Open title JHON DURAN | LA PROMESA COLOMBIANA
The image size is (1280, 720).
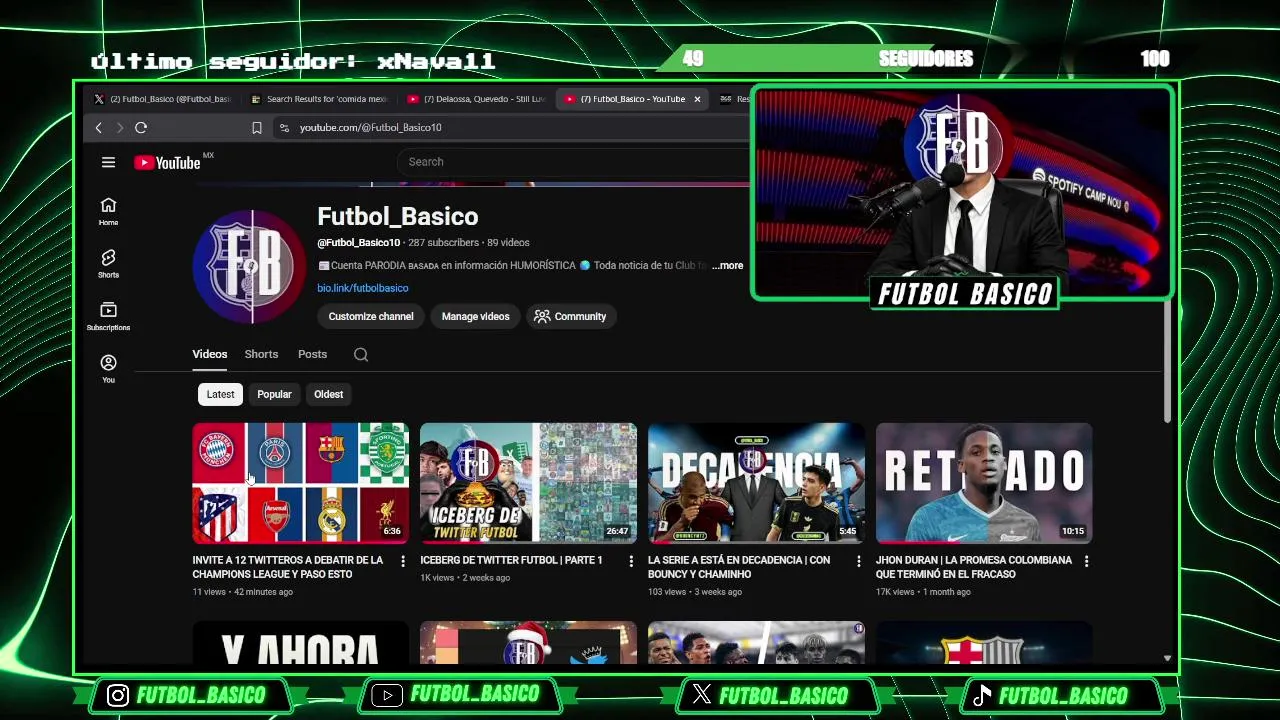974,567
